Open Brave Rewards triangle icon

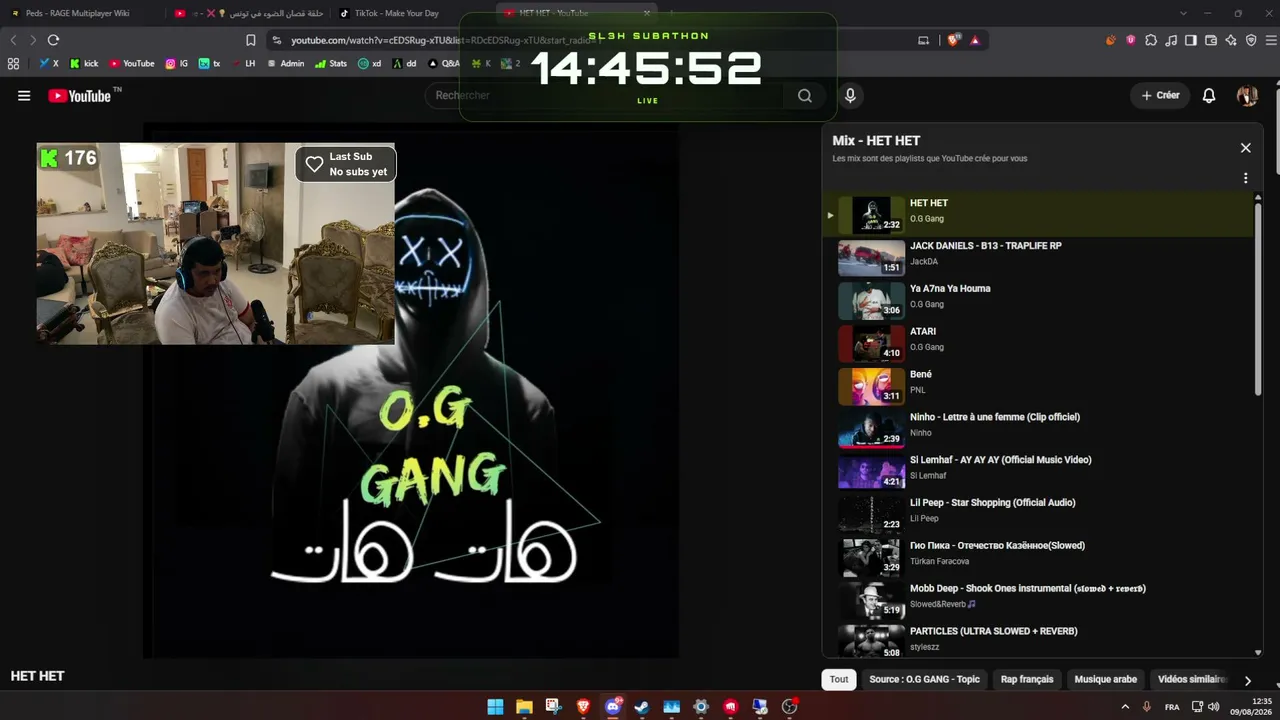[x=974, y=40]
